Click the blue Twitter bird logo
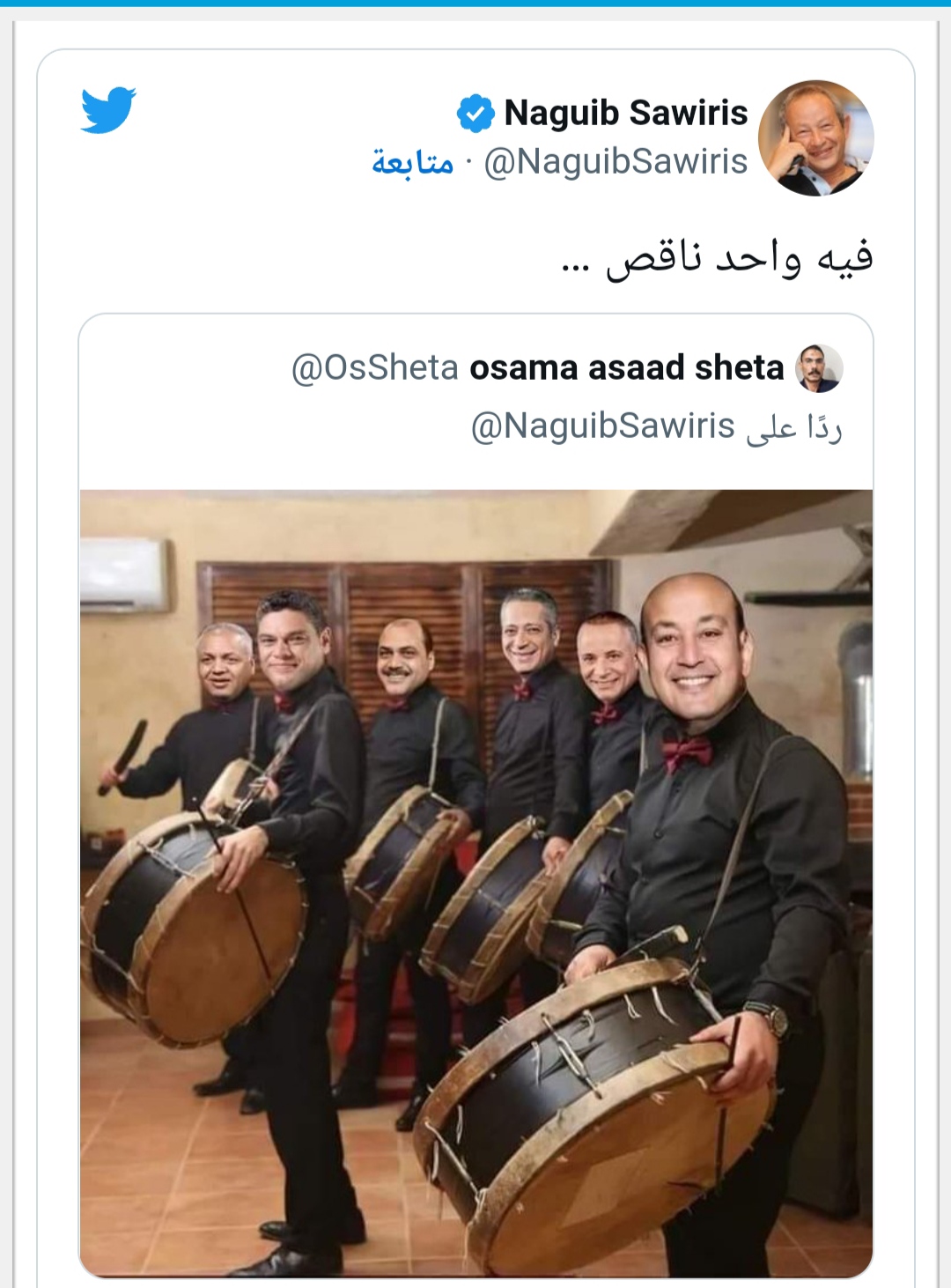 (108, 110)
